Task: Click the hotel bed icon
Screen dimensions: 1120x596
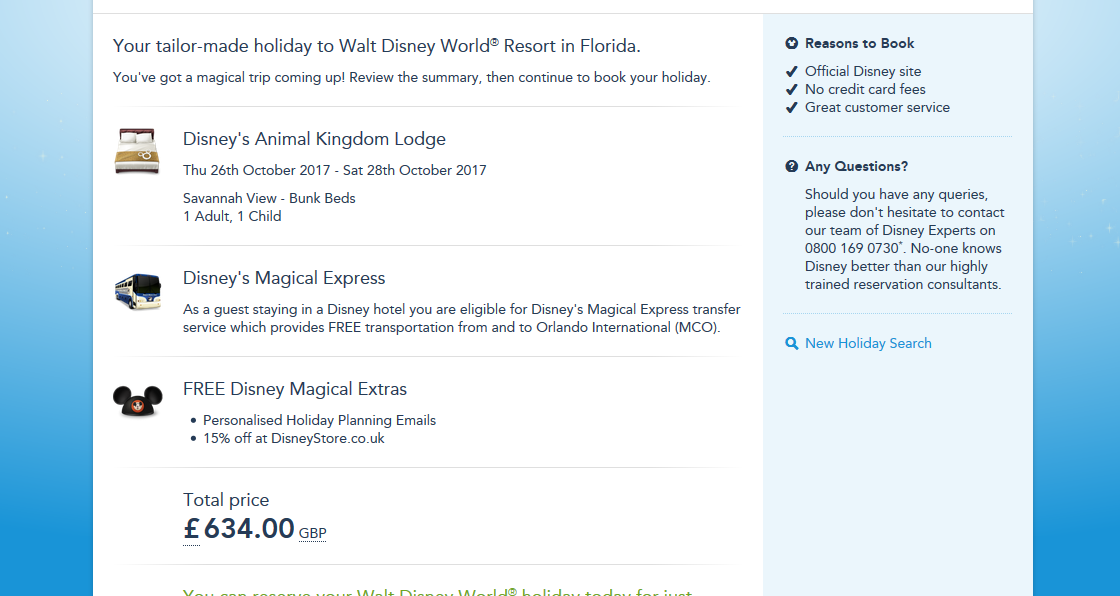Action: pyautogui.click(x=137, y=151)
